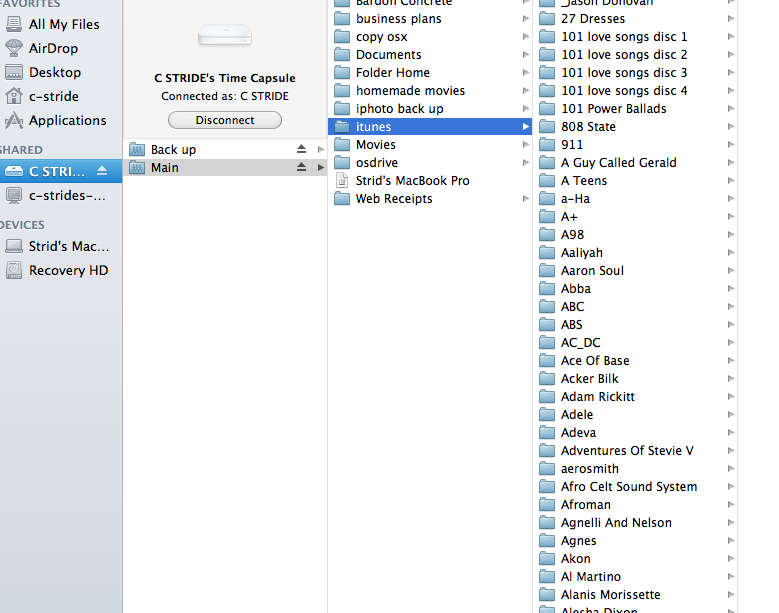Expand the Web Receipts arrow
The image size is (779, 613).
(x=525, y=199)
